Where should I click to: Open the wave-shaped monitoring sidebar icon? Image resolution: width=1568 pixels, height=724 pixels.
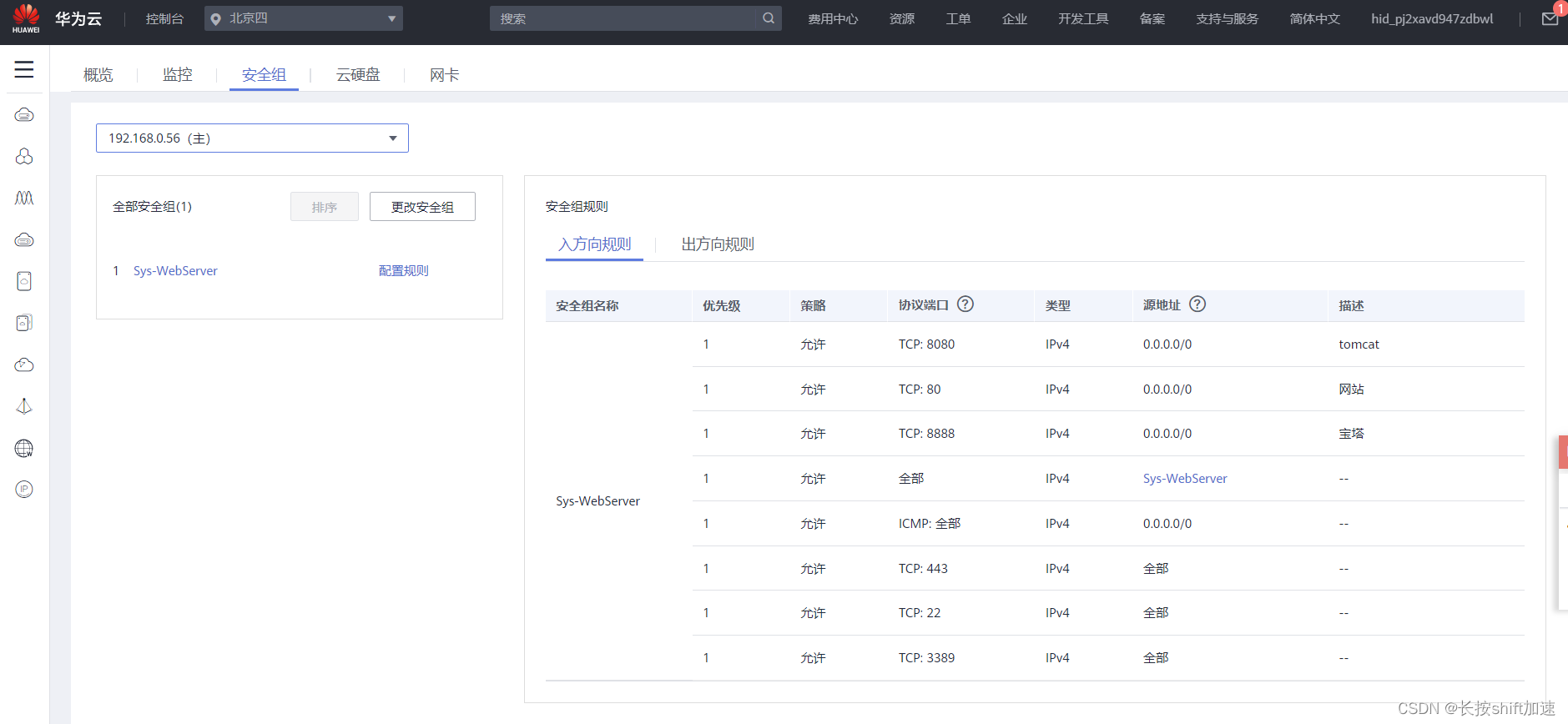click(x=24, y=198)
